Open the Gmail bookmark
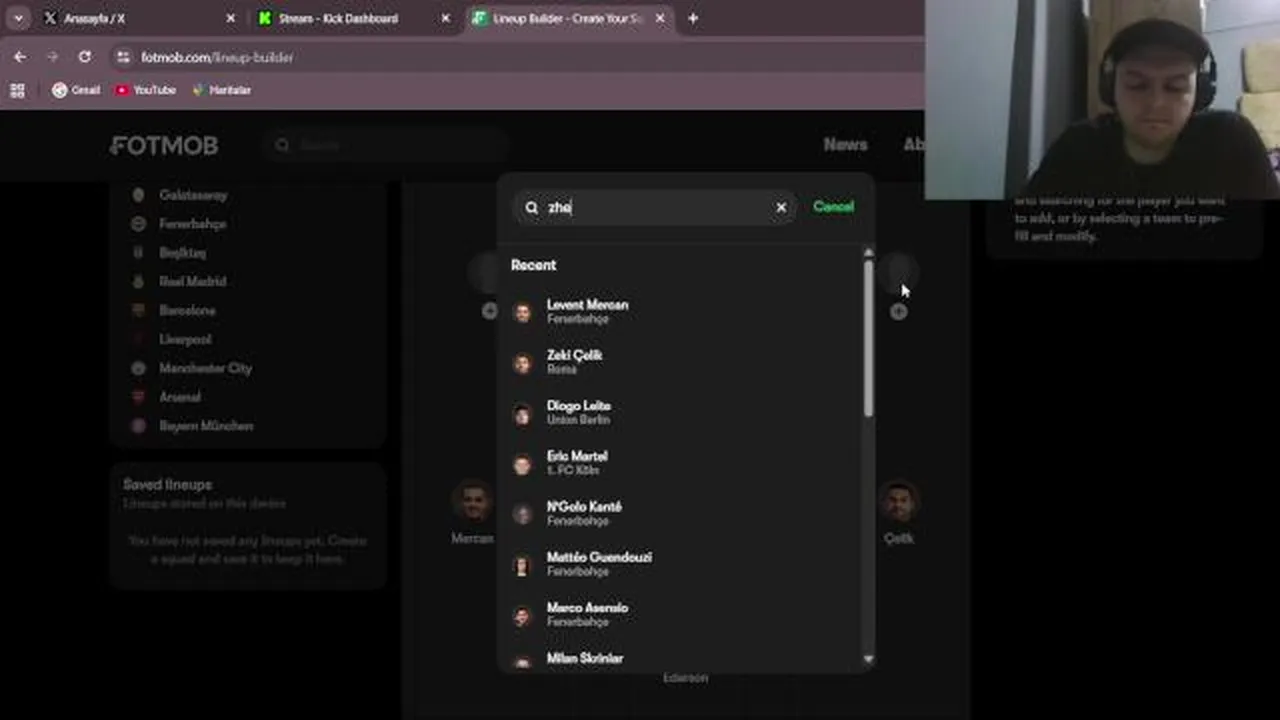Image resolution: width=1280 pixels, height=720 pixels. [76, 90]
